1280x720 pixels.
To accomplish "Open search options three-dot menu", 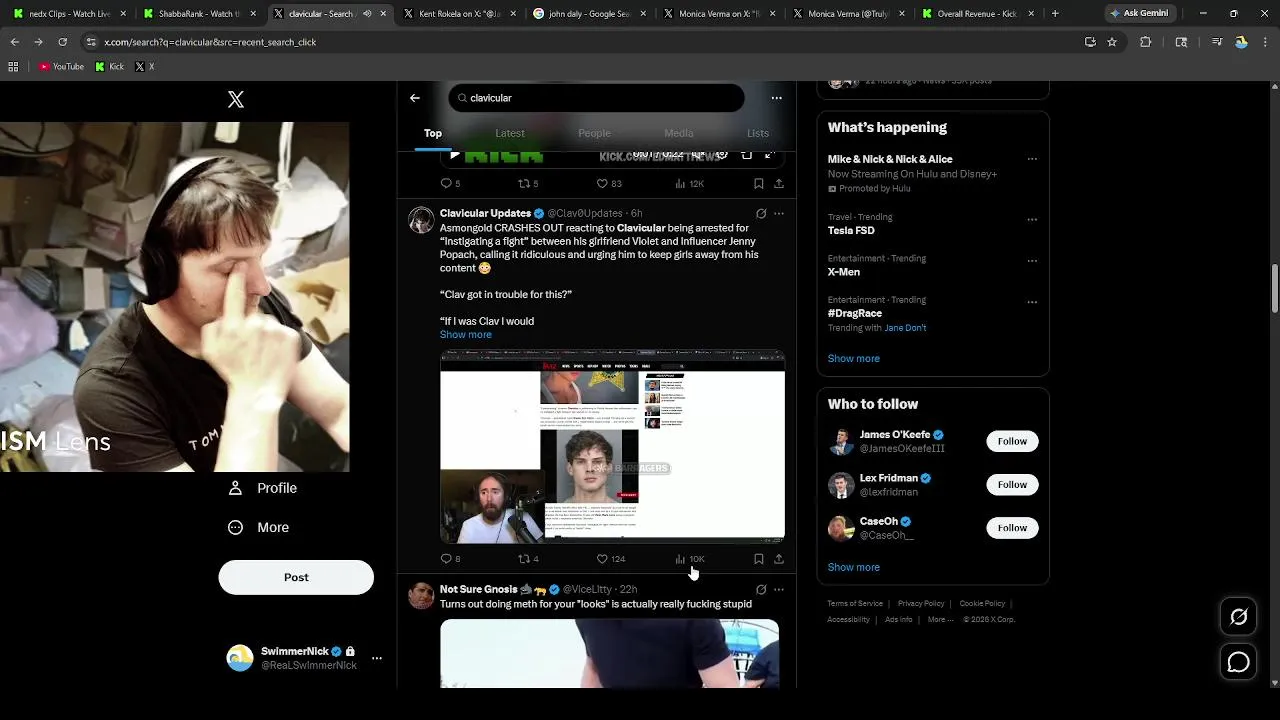I will coord(776,98).
